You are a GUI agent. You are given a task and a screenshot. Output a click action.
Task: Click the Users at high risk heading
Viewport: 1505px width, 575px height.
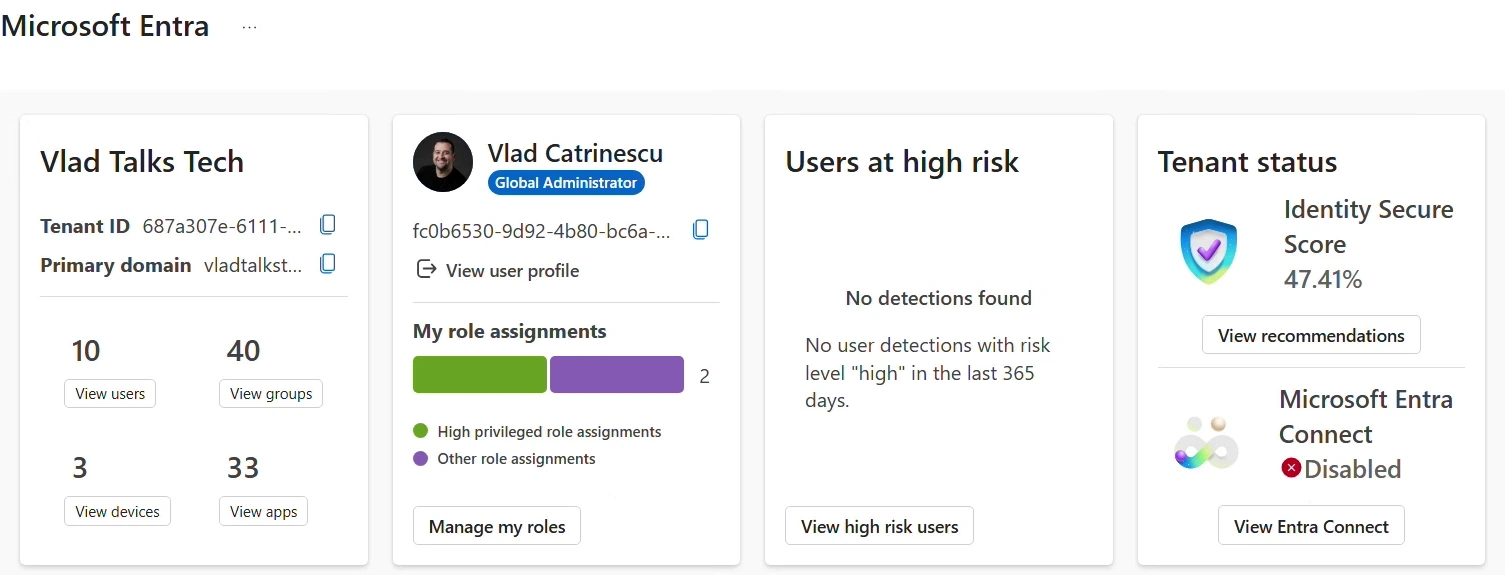click(x=902, y=162)
